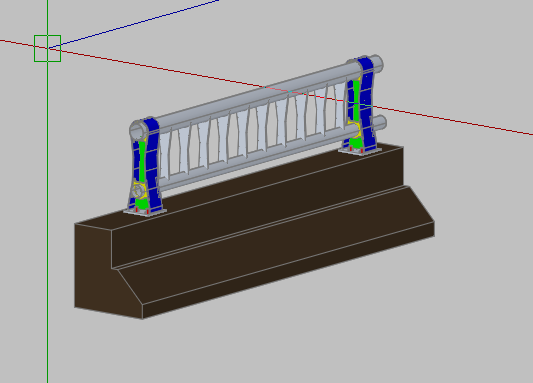This screenshot has width=533, height=383.
Task: Click the right post base plate
Action: click(360, 151)
